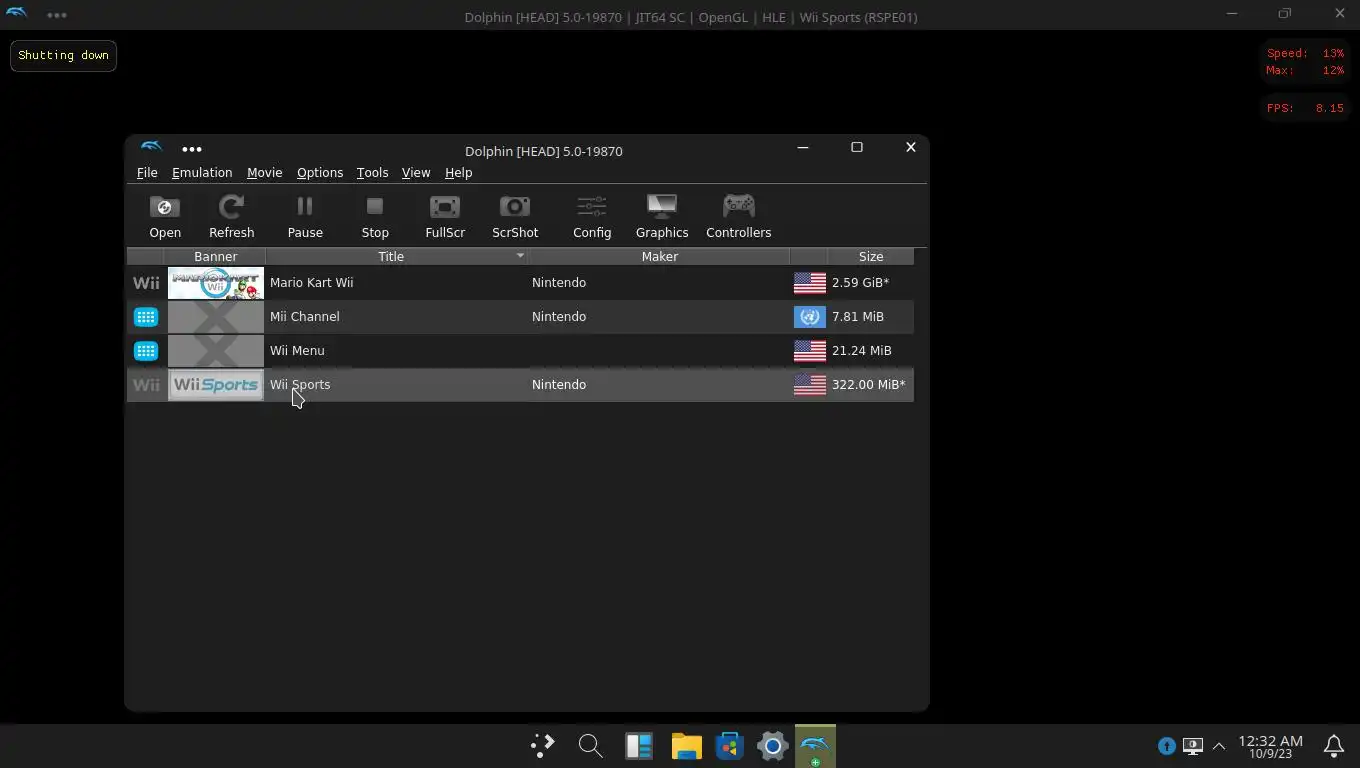
Task: Click Nintendo maker in Wii Sports row
Action: tap(559, 385)
